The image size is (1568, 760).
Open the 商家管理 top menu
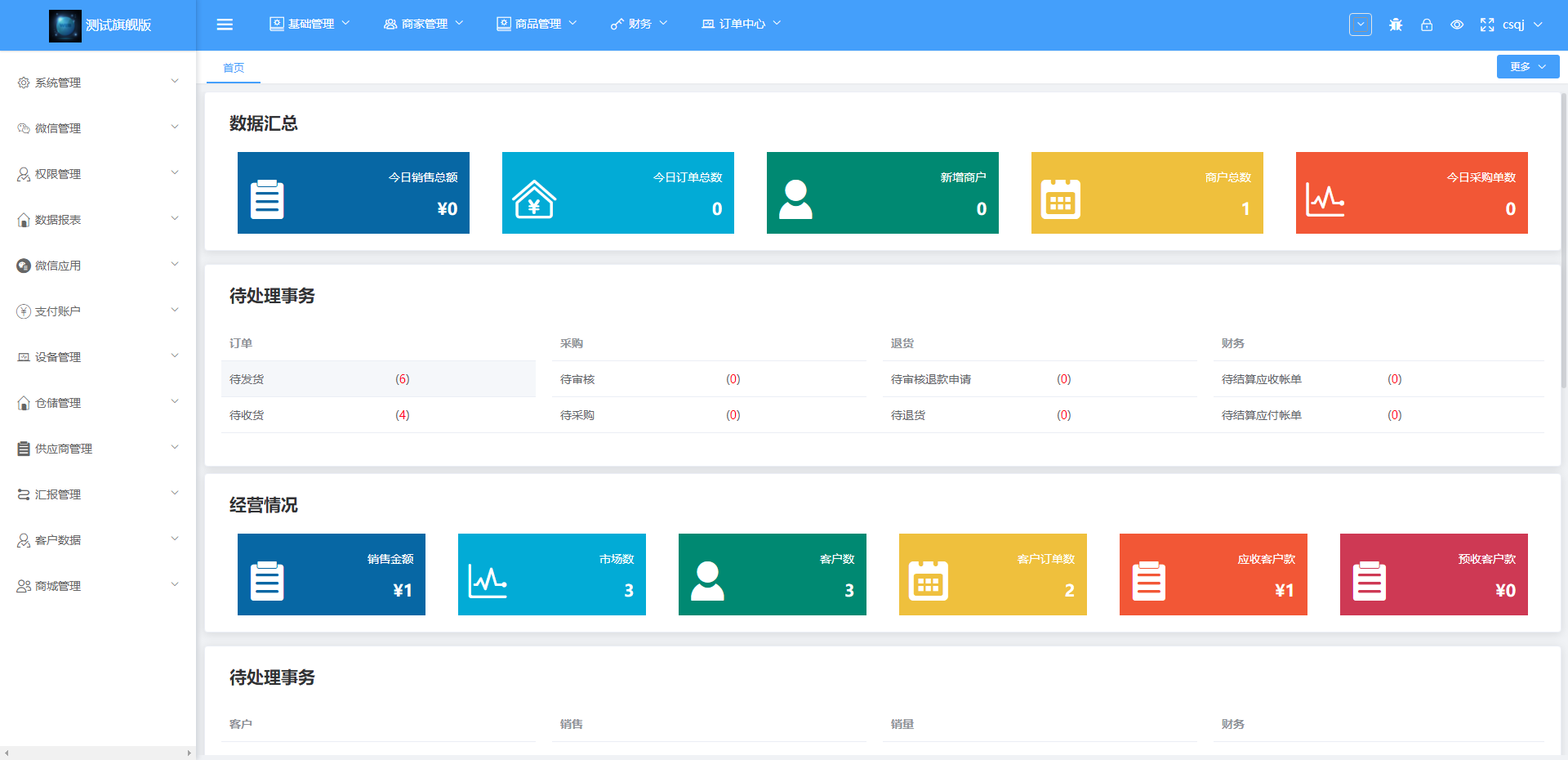pyautogui.click(x=423, y=24)
